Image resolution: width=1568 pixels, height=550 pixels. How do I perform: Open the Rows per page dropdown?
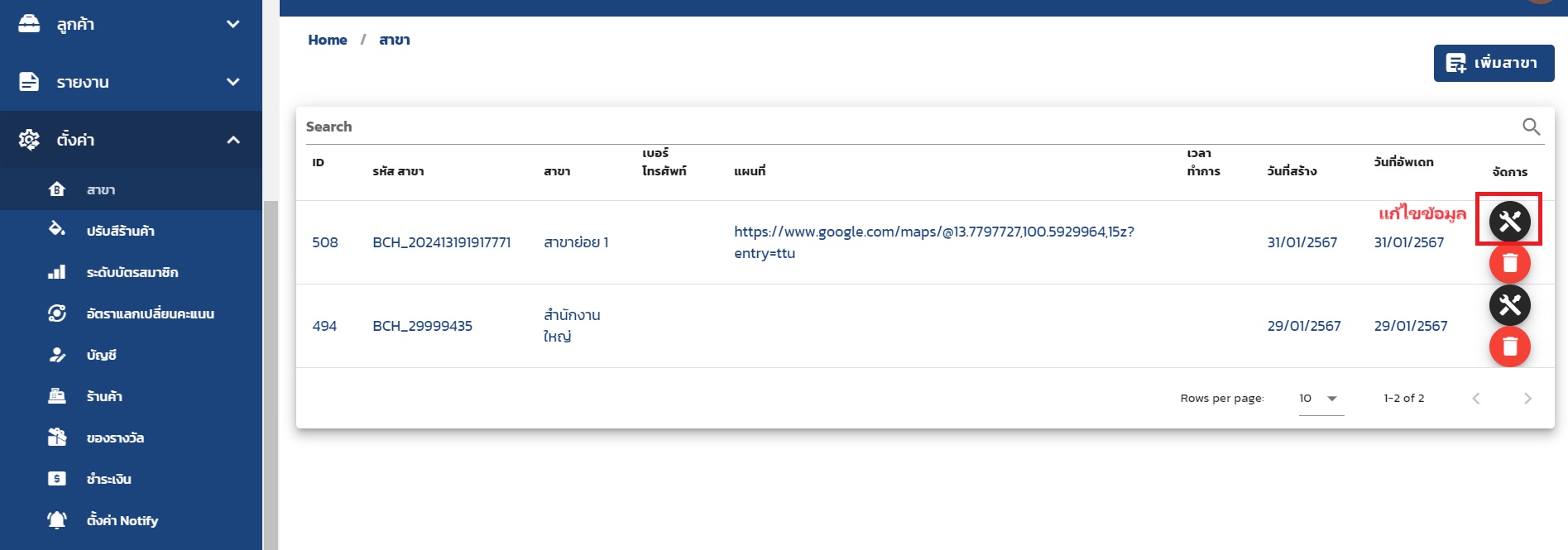coord(1321,399)
